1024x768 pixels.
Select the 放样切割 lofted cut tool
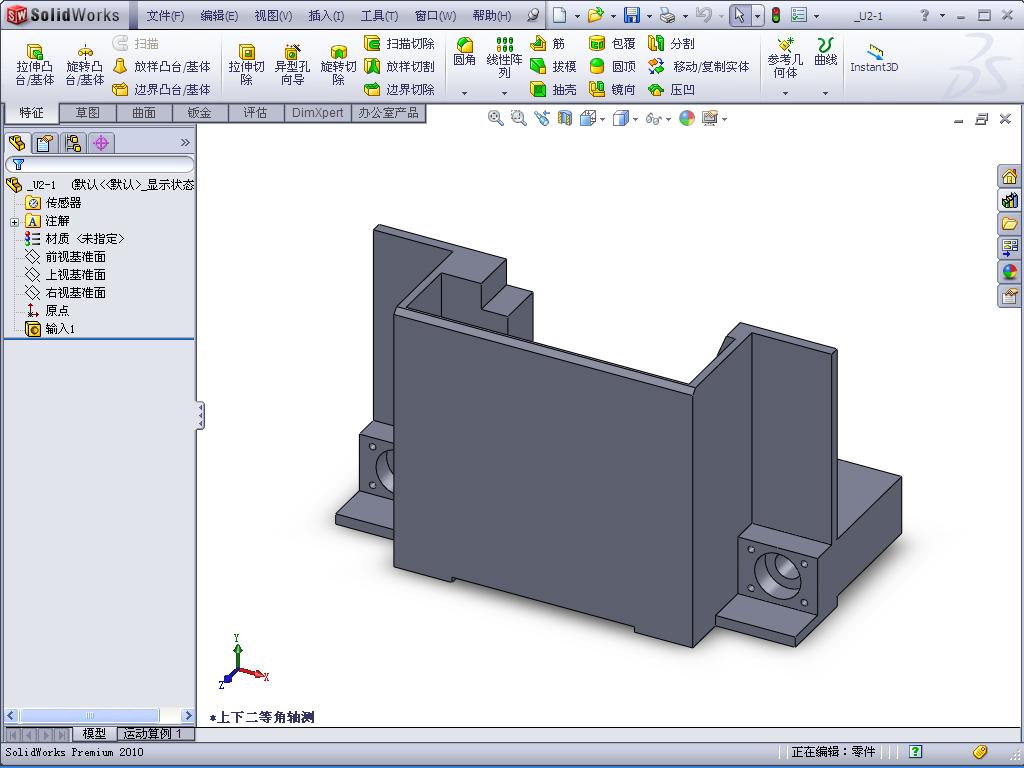[399, 66]
